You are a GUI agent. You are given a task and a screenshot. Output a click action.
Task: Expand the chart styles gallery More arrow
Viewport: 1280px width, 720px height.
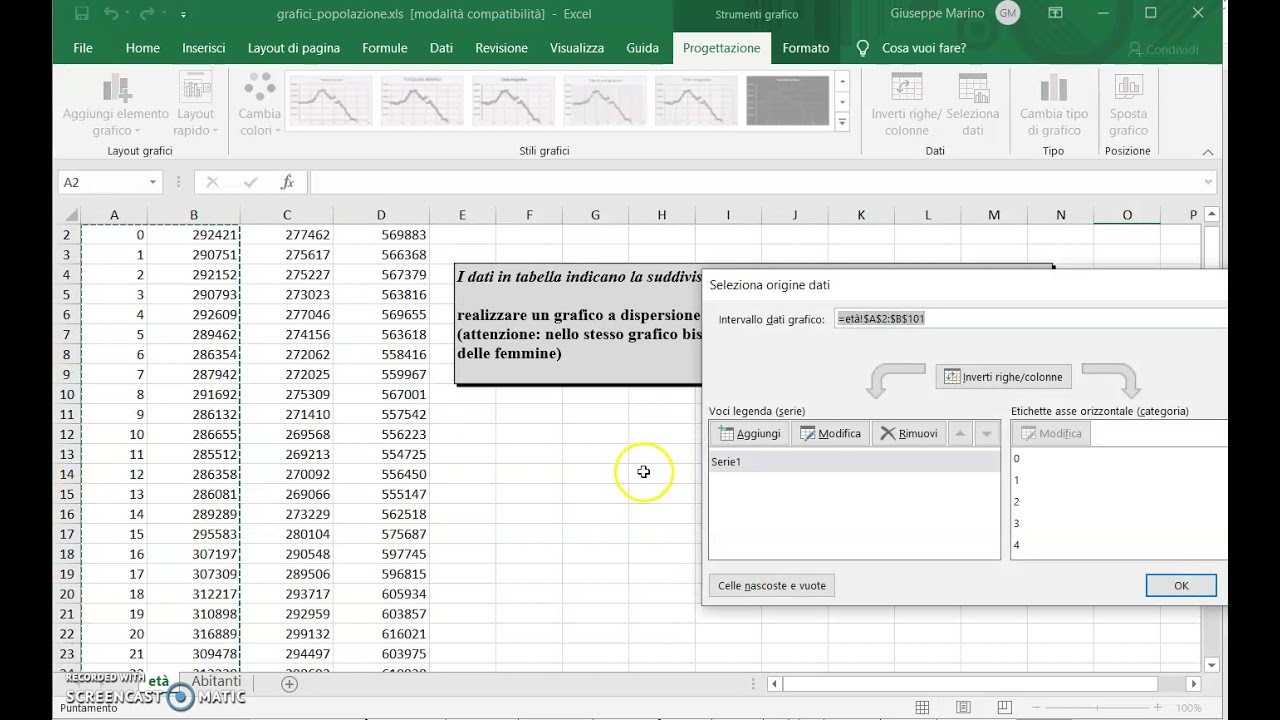pyautogui.click(x=842, y=122)
